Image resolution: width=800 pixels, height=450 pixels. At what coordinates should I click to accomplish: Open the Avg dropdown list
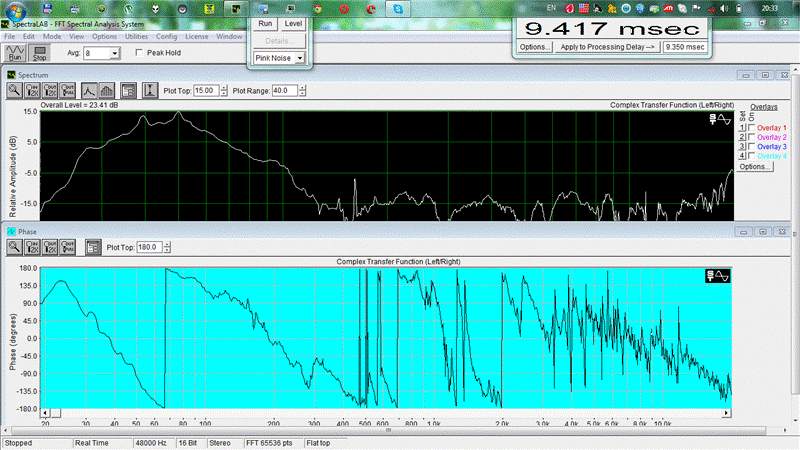[115, 53]
